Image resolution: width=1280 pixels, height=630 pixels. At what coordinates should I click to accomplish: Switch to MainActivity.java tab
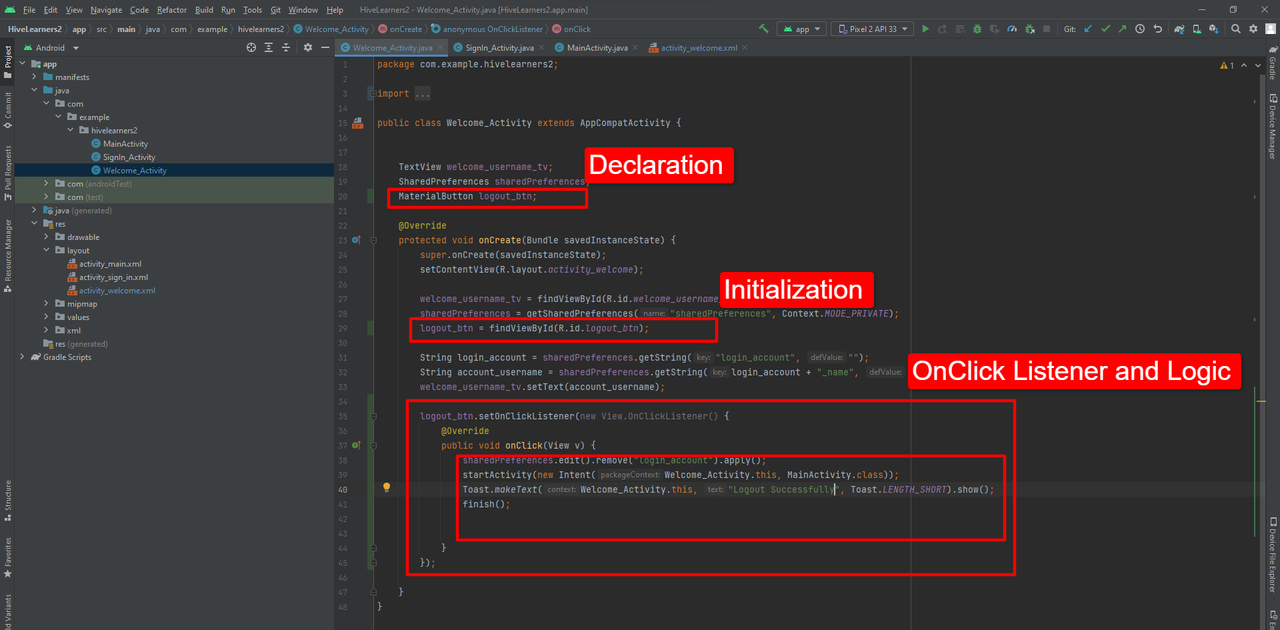pyautogui.click(x=596, y=47)
